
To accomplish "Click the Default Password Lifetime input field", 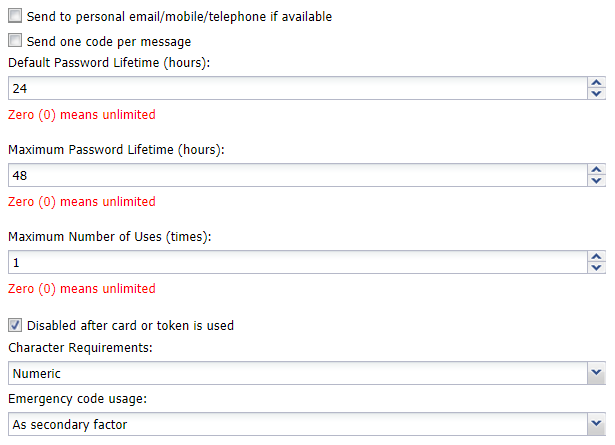I will click(297, 88).
